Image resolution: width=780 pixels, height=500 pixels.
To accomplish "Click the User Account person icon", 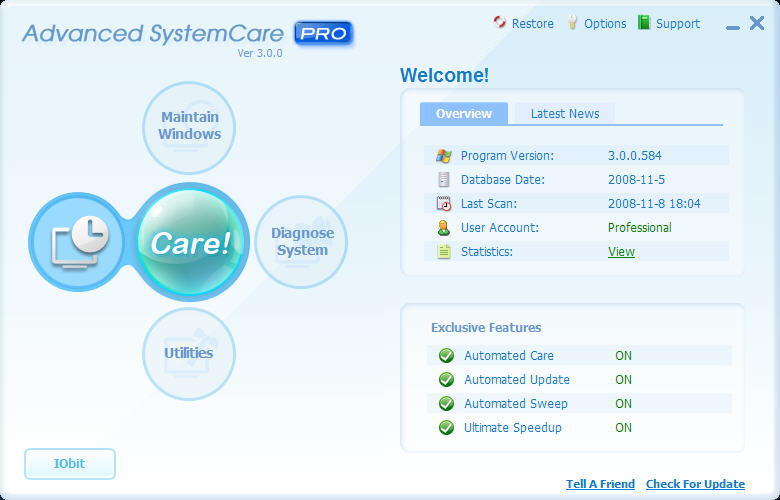I will [x=443, y=228].
